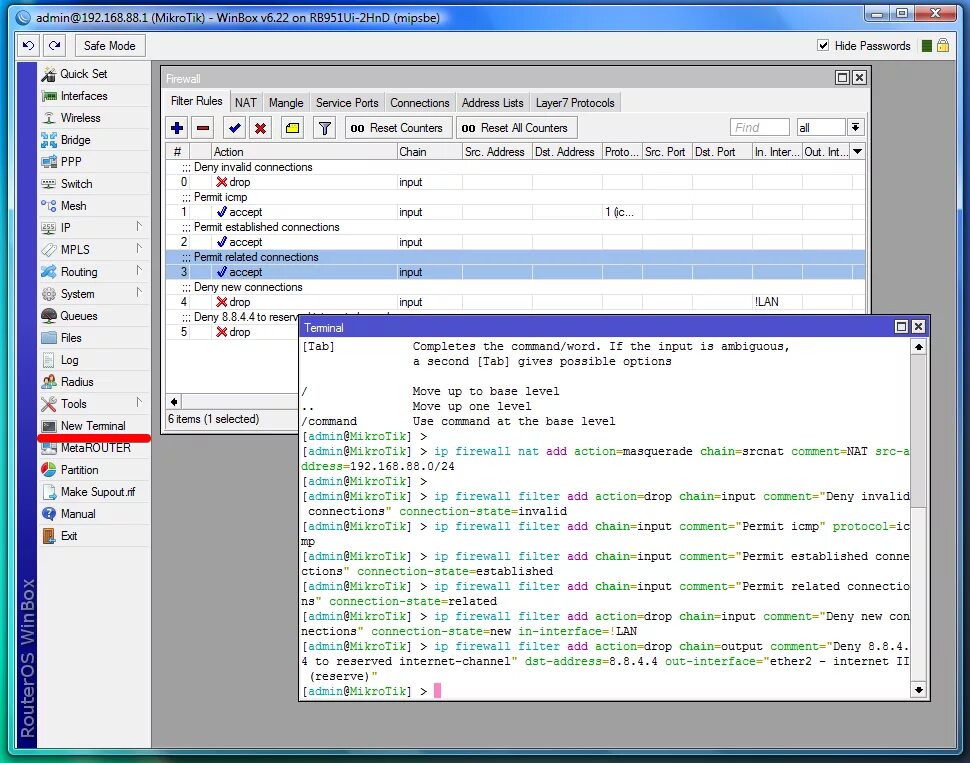The height and width of the screenshot is (763, 970).
Task: Add a new firewall rule with plus icon
Action: [177, 128]
